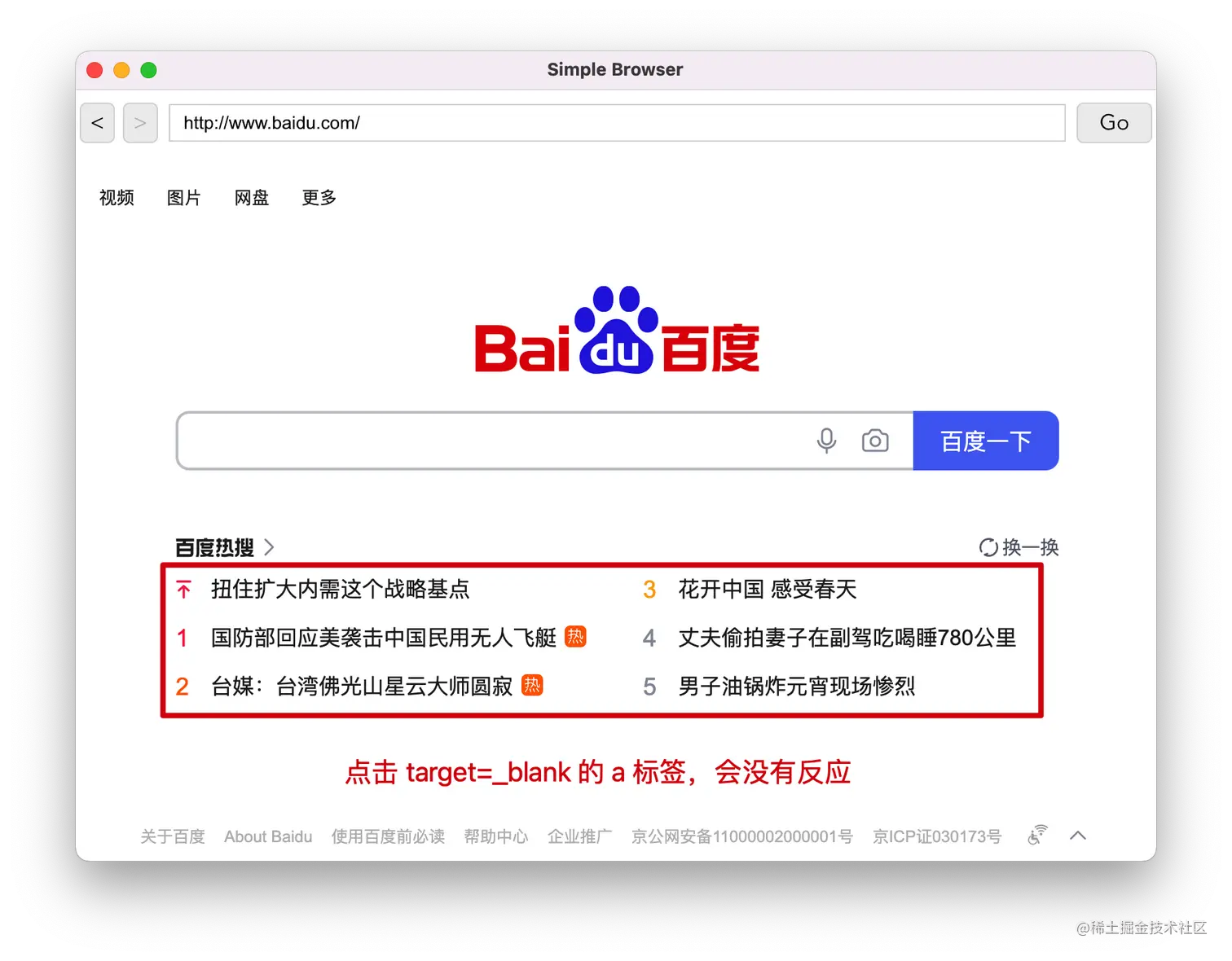Open headline 男子油锅炸元宵现场惨烈
Image resolution: width=1232 pixels, height=961 pixels.
point(797,687)
